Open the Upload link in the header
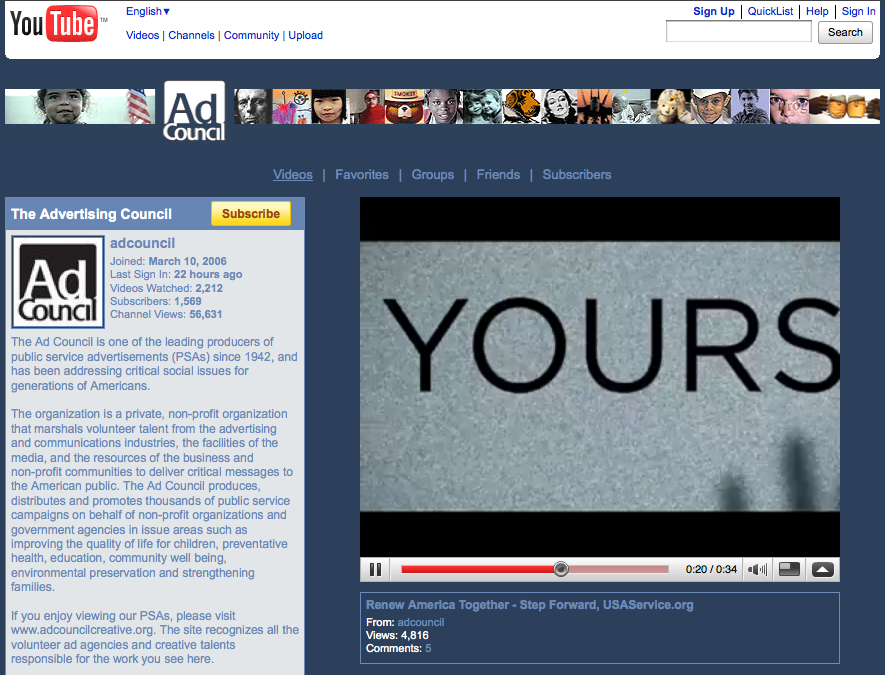This screenshot has width=885, height=675. [305, 35]
